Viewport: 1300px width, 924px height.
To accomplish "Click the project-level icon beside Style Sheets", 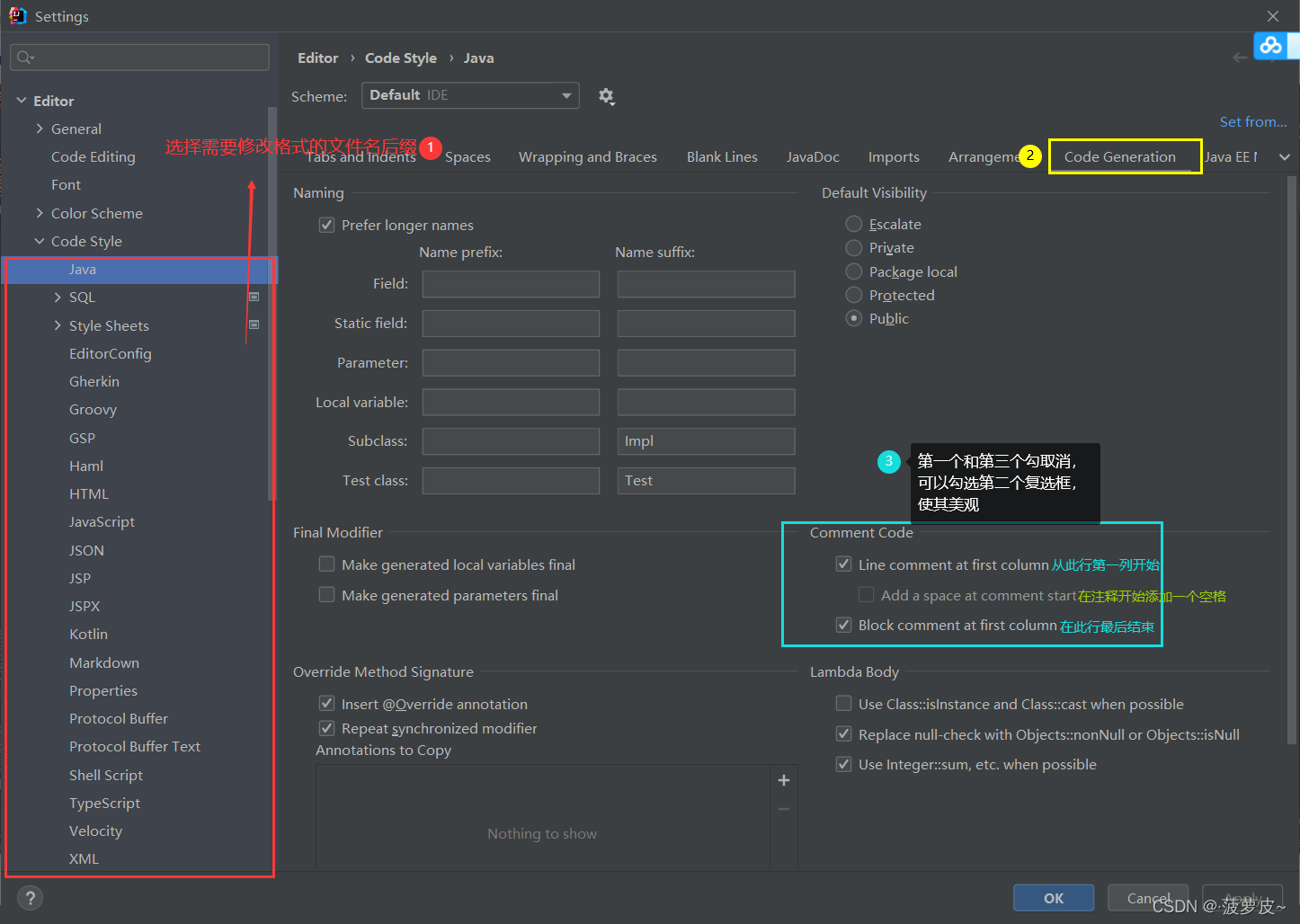I will coord(254,324).
